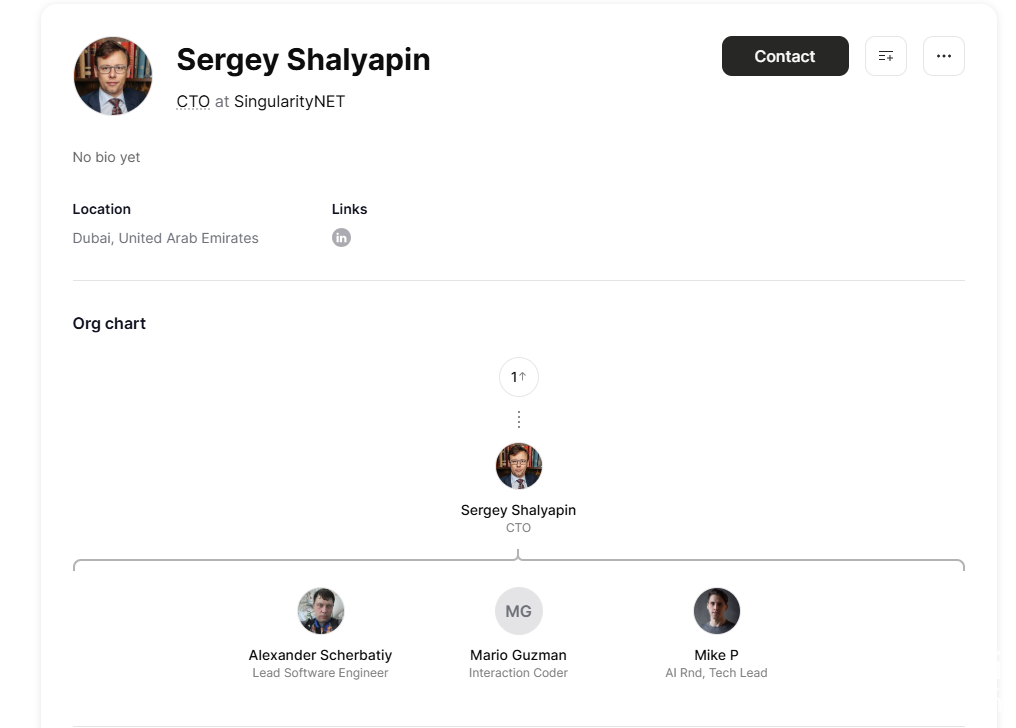Click the Org chart section title
The width and height of the screenshot is (1016, 728).
pos(109,323)
